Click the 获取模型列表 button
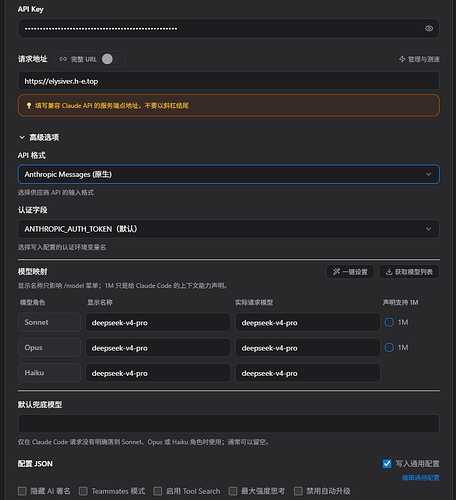456x500 pixels. point(409,272)
